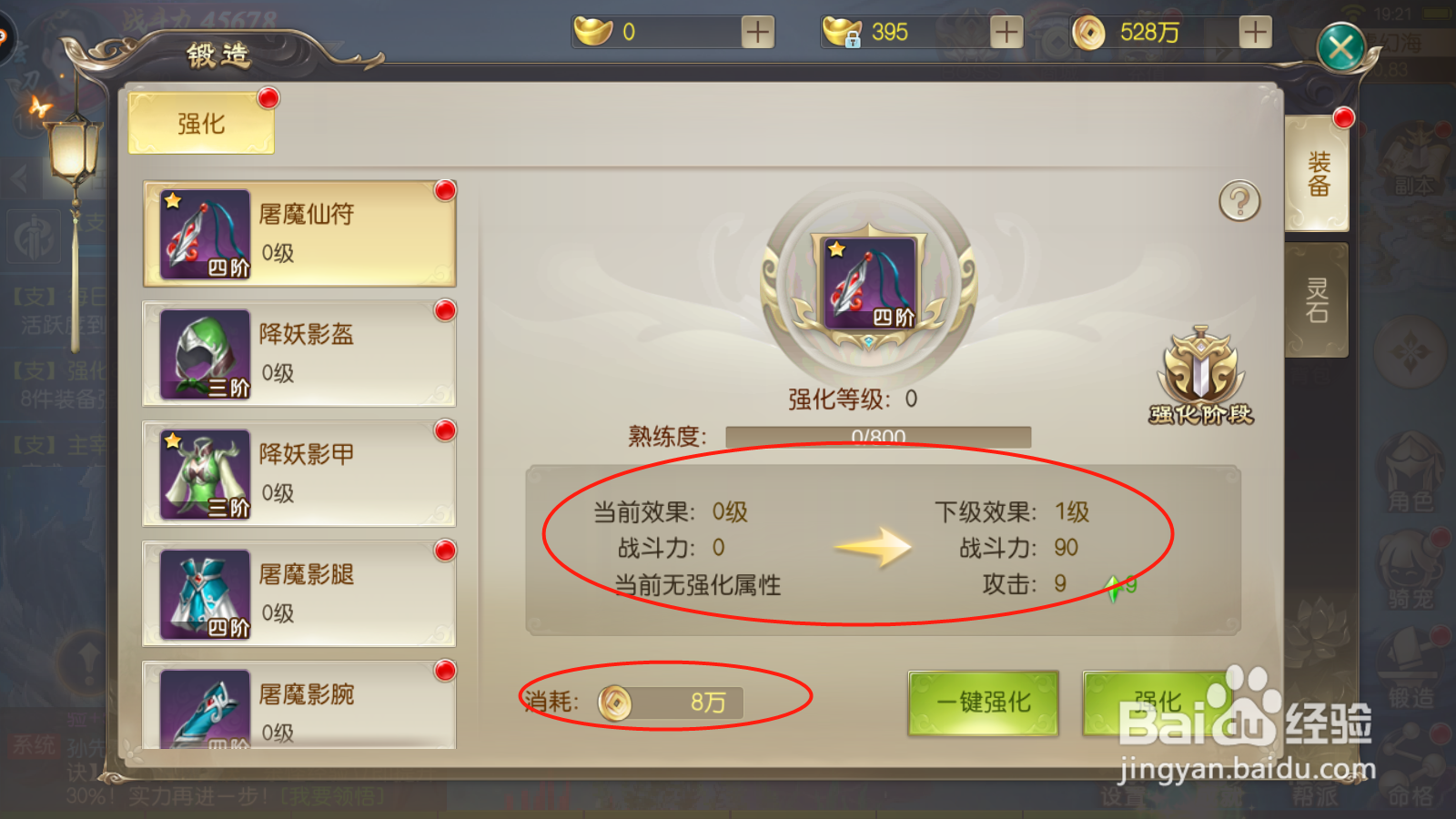Select 屠魔影腿 leg armor item

click(x=299, y=593)
